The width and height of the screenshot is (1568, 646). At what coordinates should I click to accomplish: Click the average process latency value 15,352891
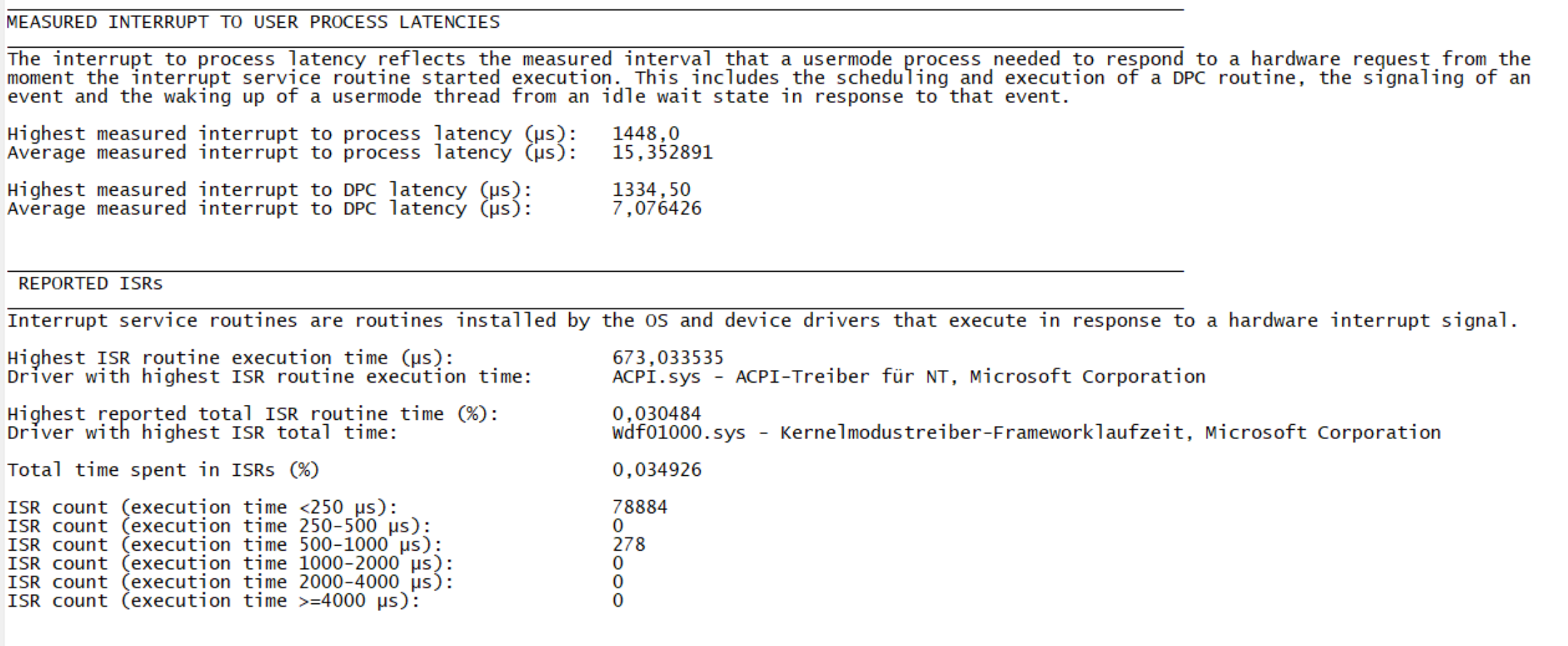click(x=662, y=152)
